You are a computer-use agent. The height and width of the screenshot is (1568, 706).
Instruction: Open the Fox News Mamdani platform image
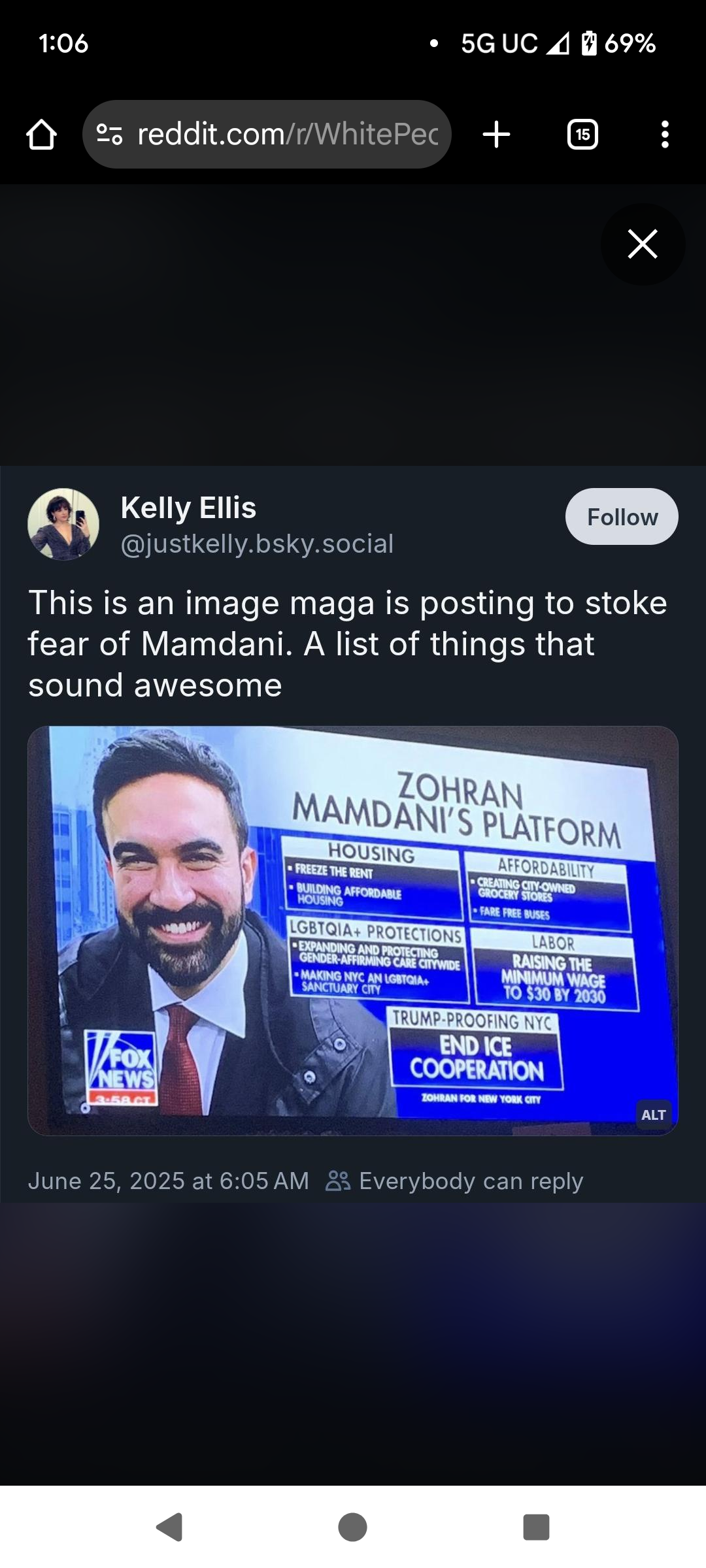pos(353,930)
